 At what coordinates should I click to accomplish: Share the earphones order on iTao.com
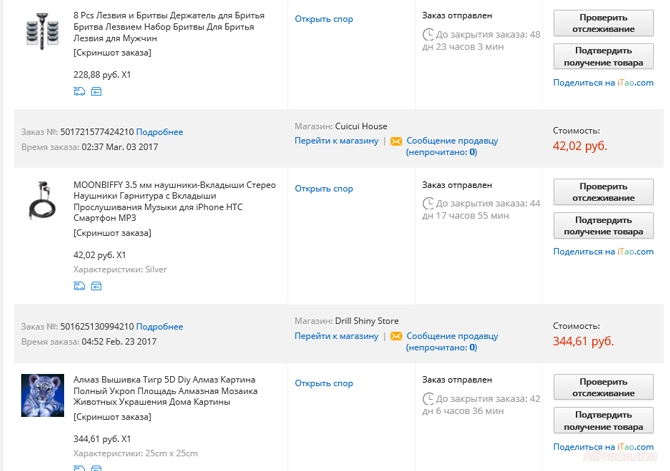pyautogui.click(x=603, y=252)
